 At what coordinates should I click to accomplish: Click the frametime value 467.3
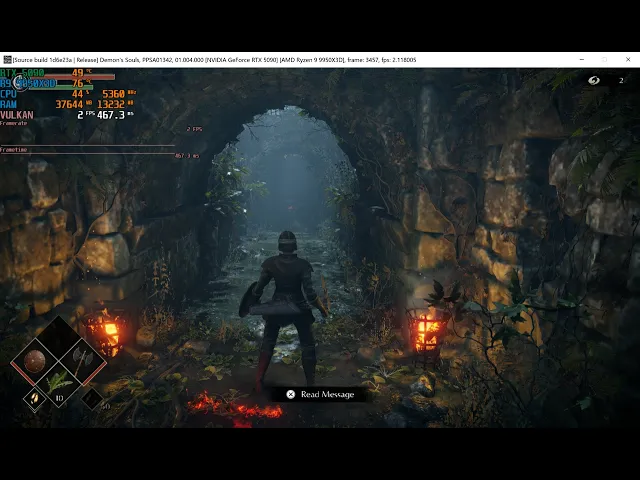pos(111,115)
